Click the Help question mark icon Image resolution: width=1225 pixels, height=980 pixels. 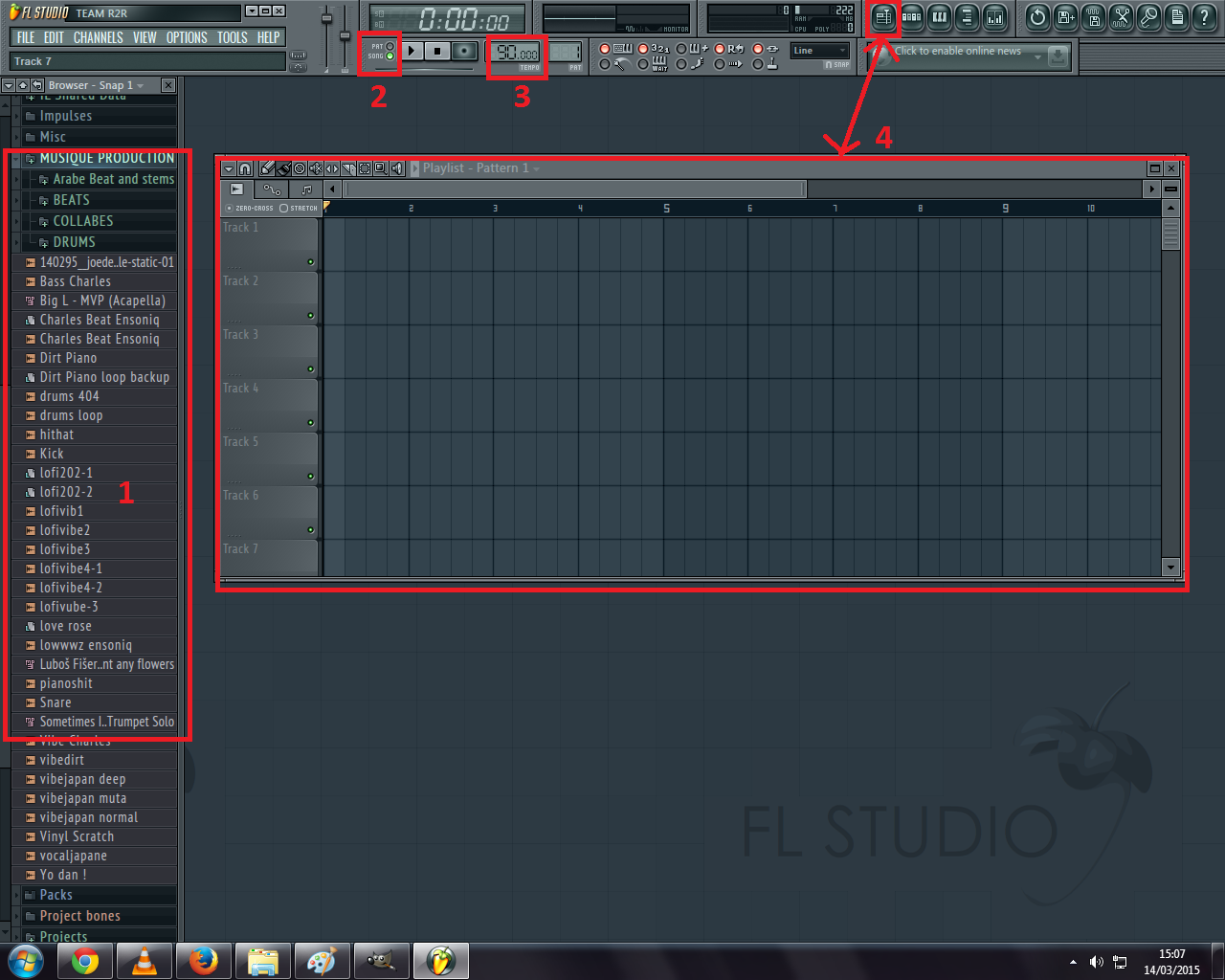1204,16
